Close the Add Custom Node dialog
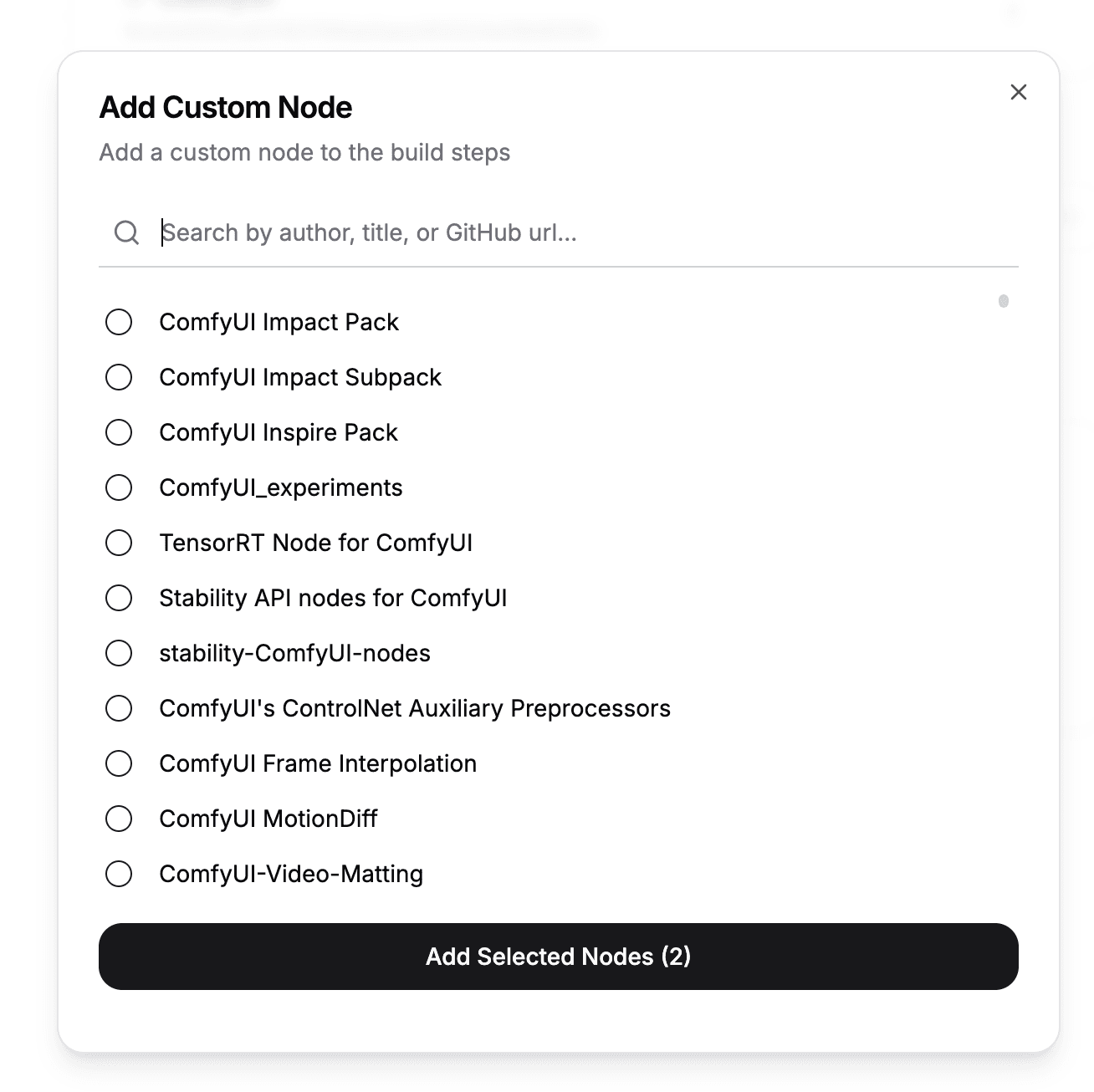 pyautogui.click(x=1018, y=92)
